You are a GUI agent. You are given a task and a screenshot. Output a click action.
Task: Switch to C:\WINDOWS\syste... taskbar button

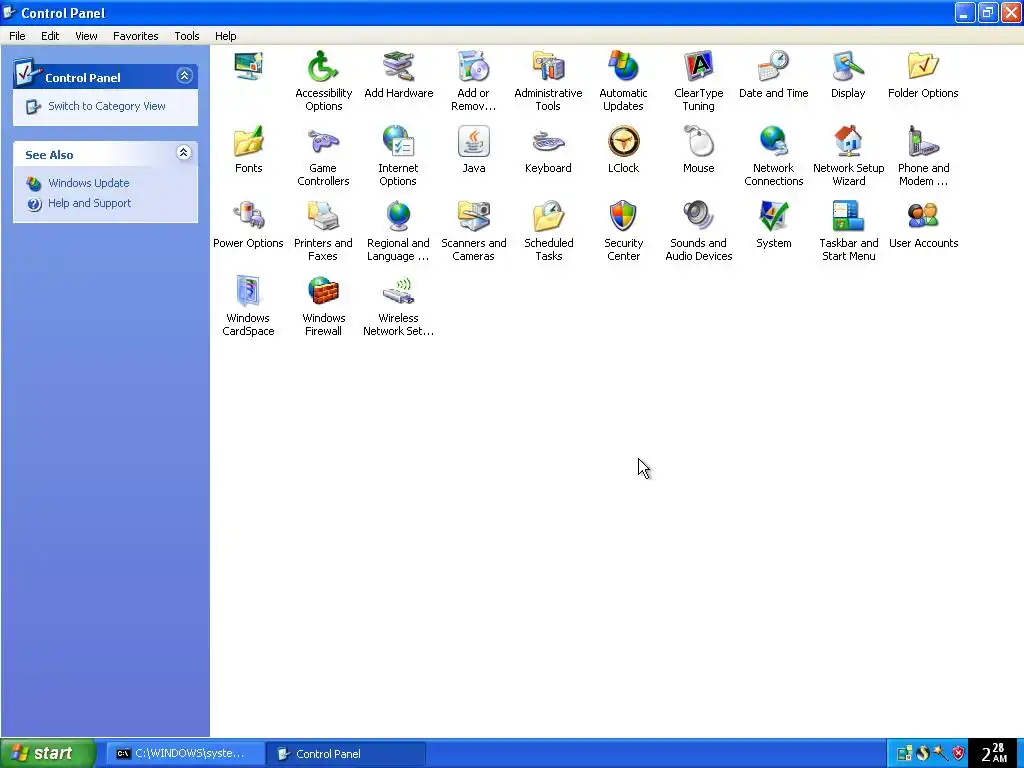(x=185, y=754)
